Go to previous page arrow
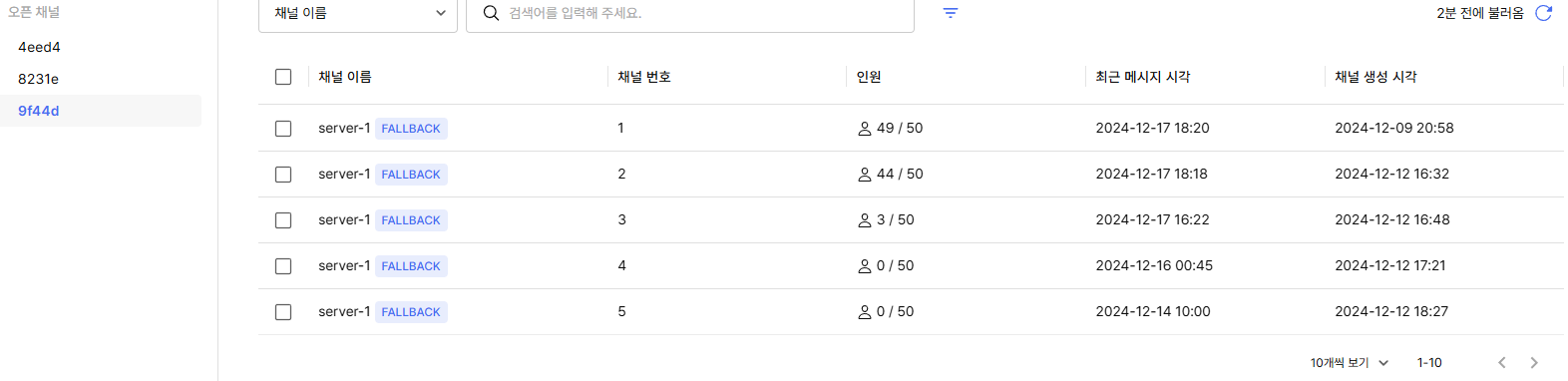The width and height of the screenshot is (1568, 381). pos(1502,363)
